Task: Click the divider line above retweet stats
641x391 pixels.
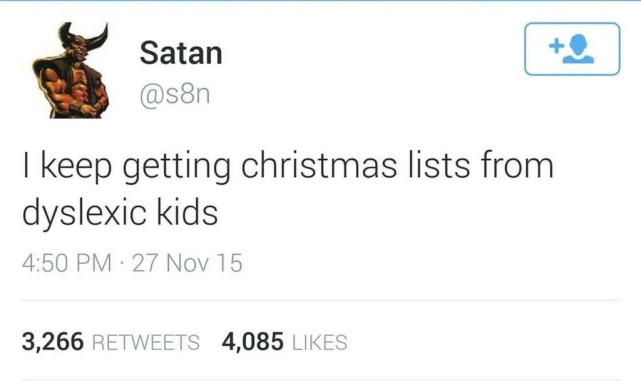Action: [321, 301]
